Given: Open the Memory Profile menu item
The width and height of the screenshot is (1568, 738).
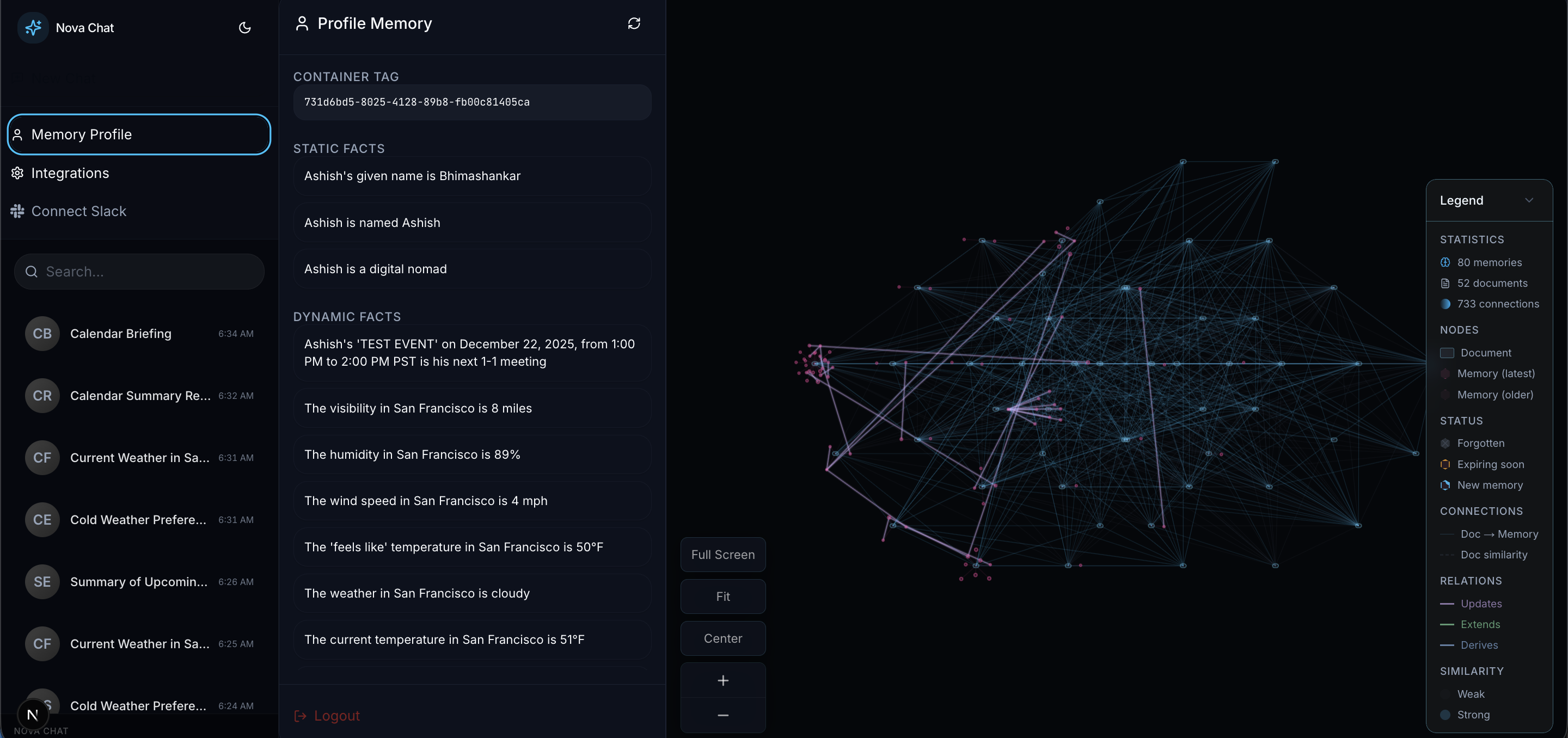Looking at the screenshot, I should click(139, 134).
